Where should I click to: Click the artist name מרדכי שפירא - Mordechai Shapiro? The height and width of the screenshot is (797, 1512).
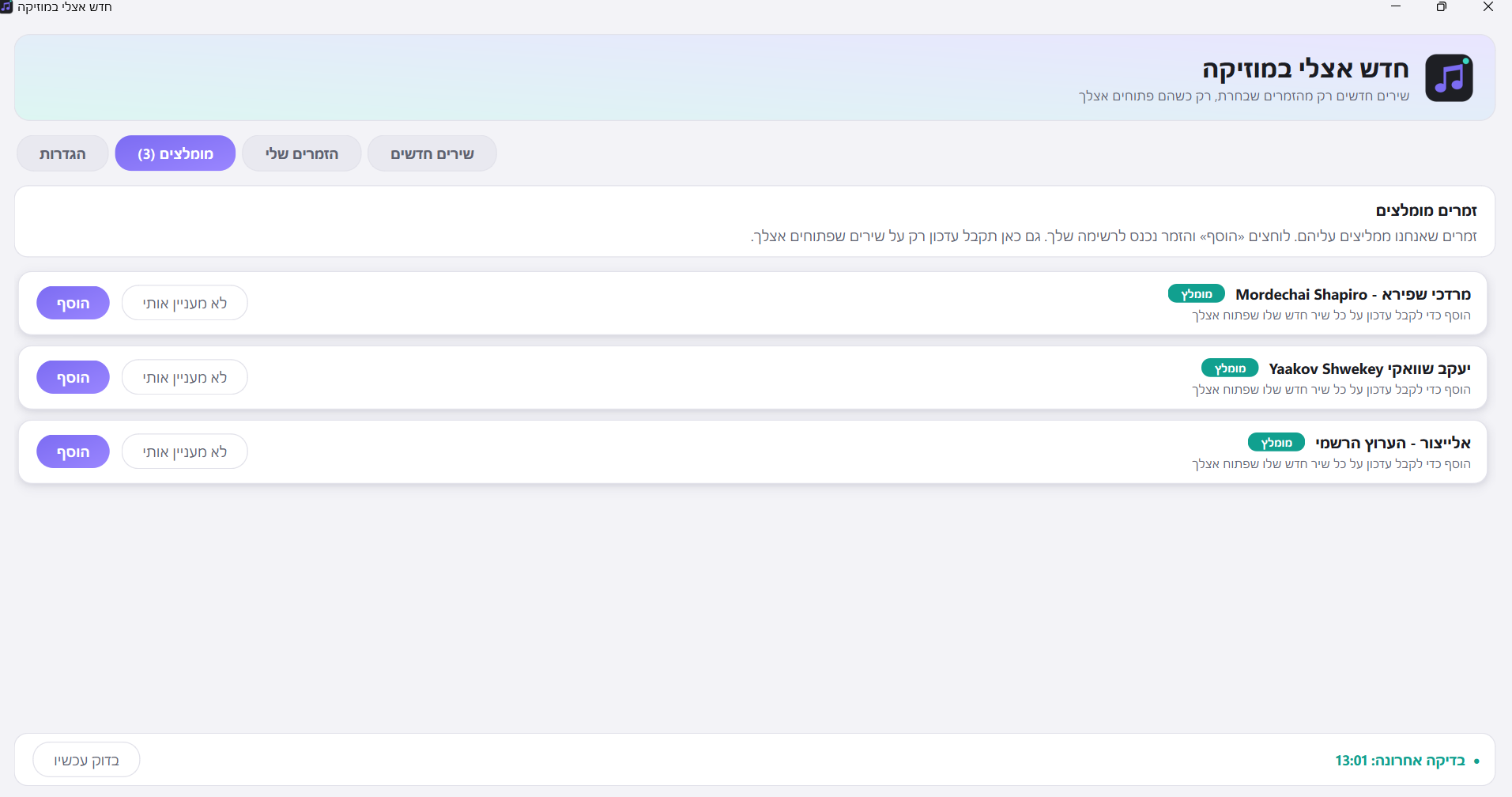pos(1353,294)
